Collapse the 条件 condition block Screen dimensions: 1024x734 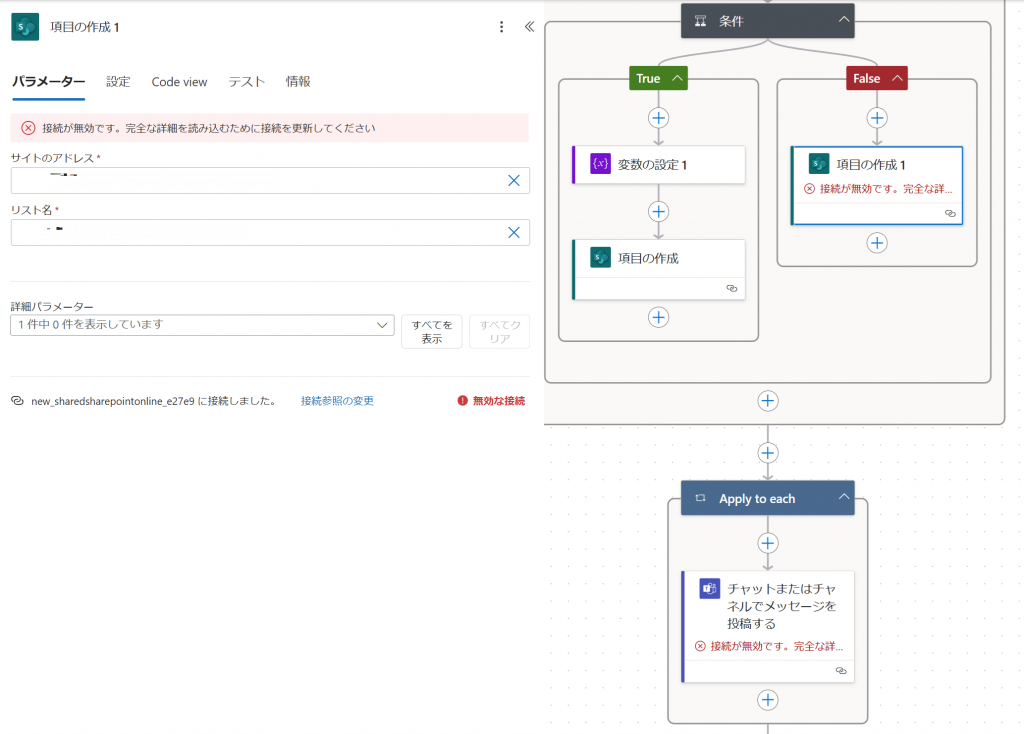point(844,20)
